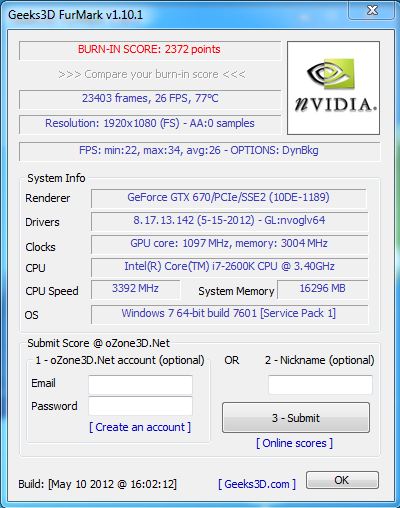The width and height of the screenshot is (400, 508).
Task: Open the Create an account link
Action: pyautogui.click(x=140, y=427)
